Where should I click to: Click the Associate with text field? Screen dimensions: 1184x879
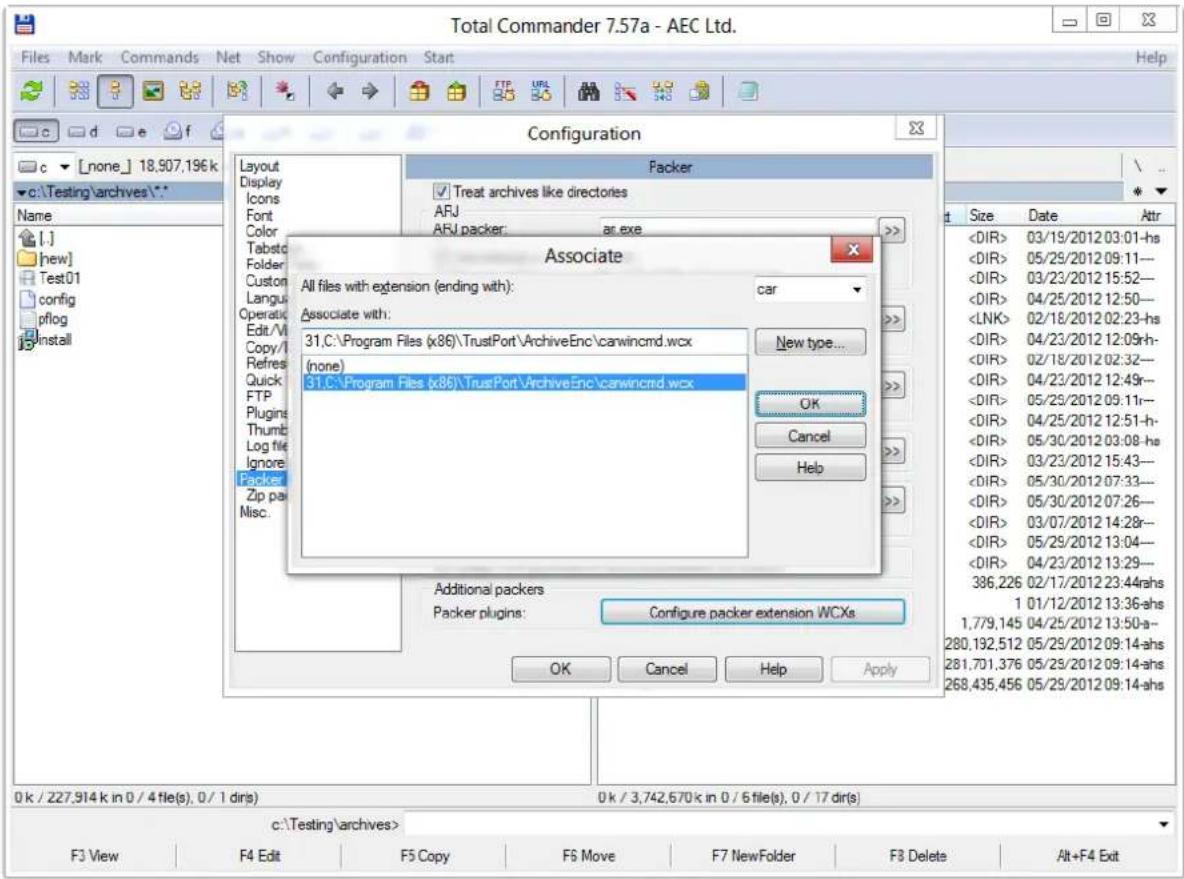click(524, 341)
